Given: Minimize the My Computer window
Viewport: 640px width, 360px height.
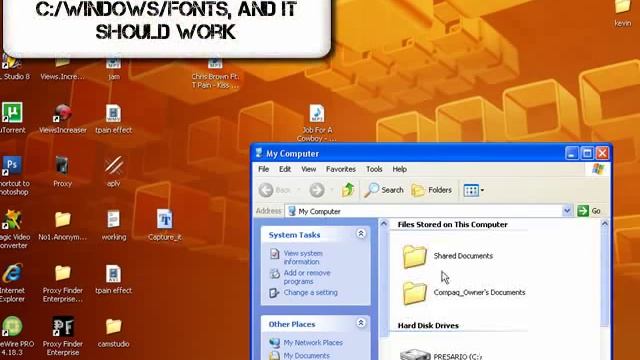Looking at the screenshot, I should click(x=571, y=153).
